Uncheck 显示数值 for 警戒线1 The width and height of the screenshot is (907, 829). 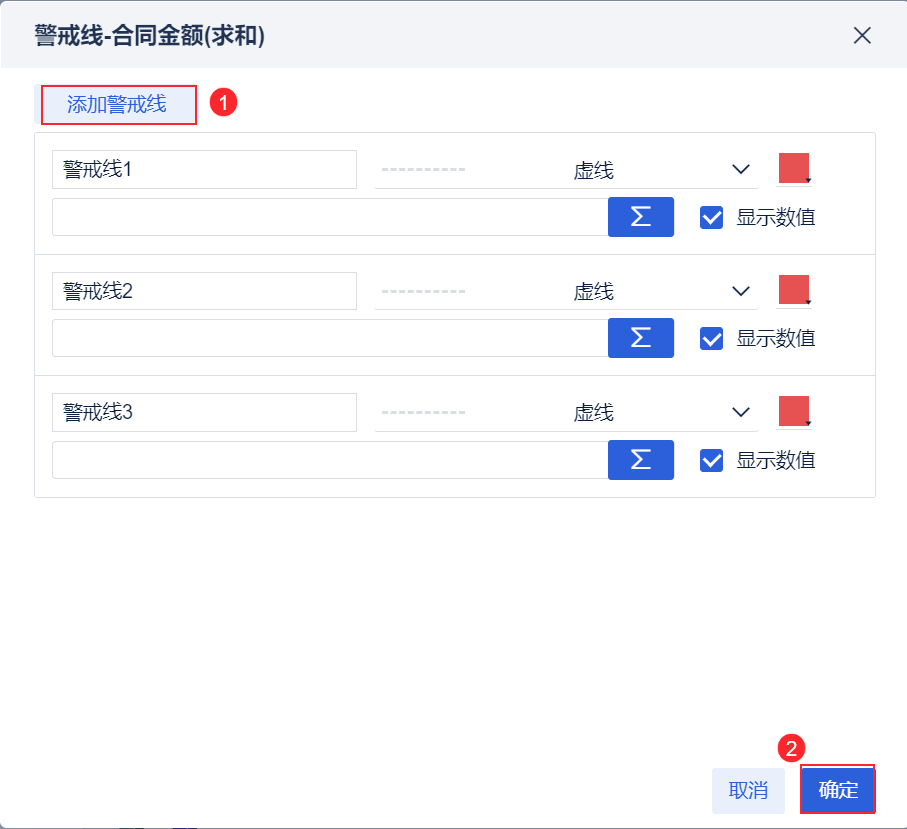tap(712, 218)
